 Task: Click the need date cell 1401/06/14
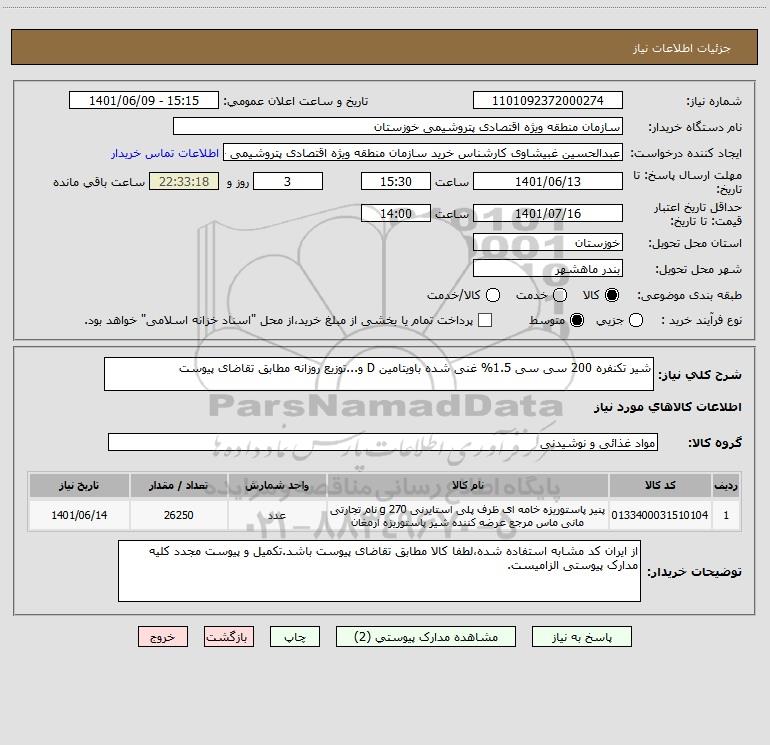(79, 515)
